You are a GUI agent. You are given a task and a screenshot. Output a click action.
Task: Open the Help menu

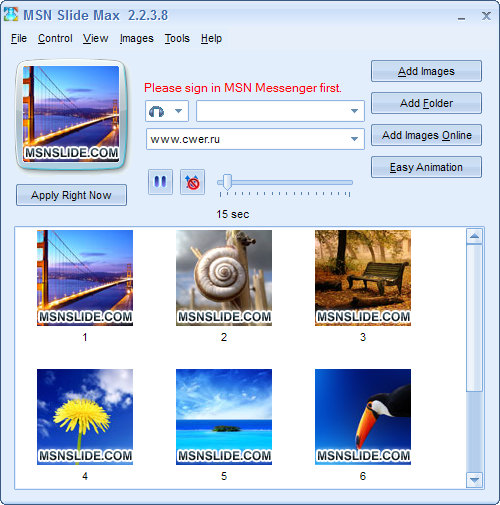tap(211, 38)
